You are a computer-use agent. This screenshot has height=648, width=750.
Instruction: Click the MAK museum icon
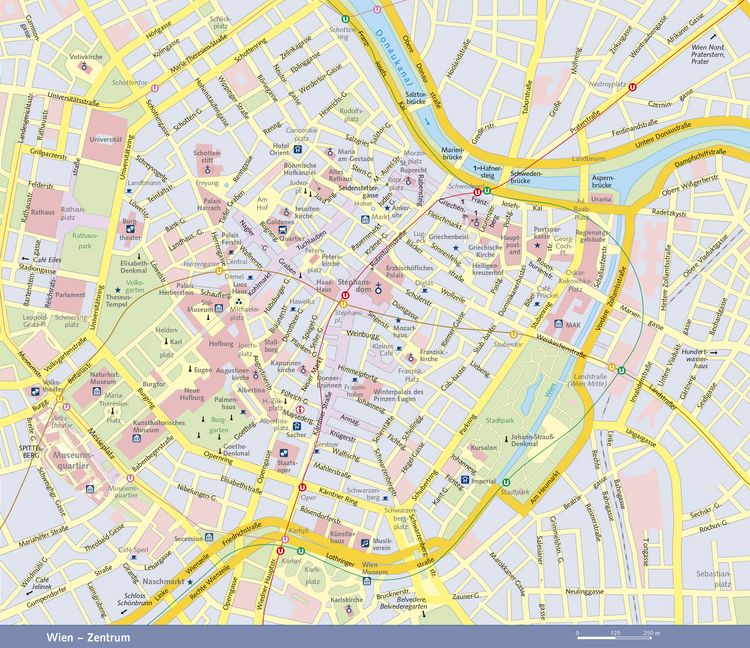click(558, 324)
